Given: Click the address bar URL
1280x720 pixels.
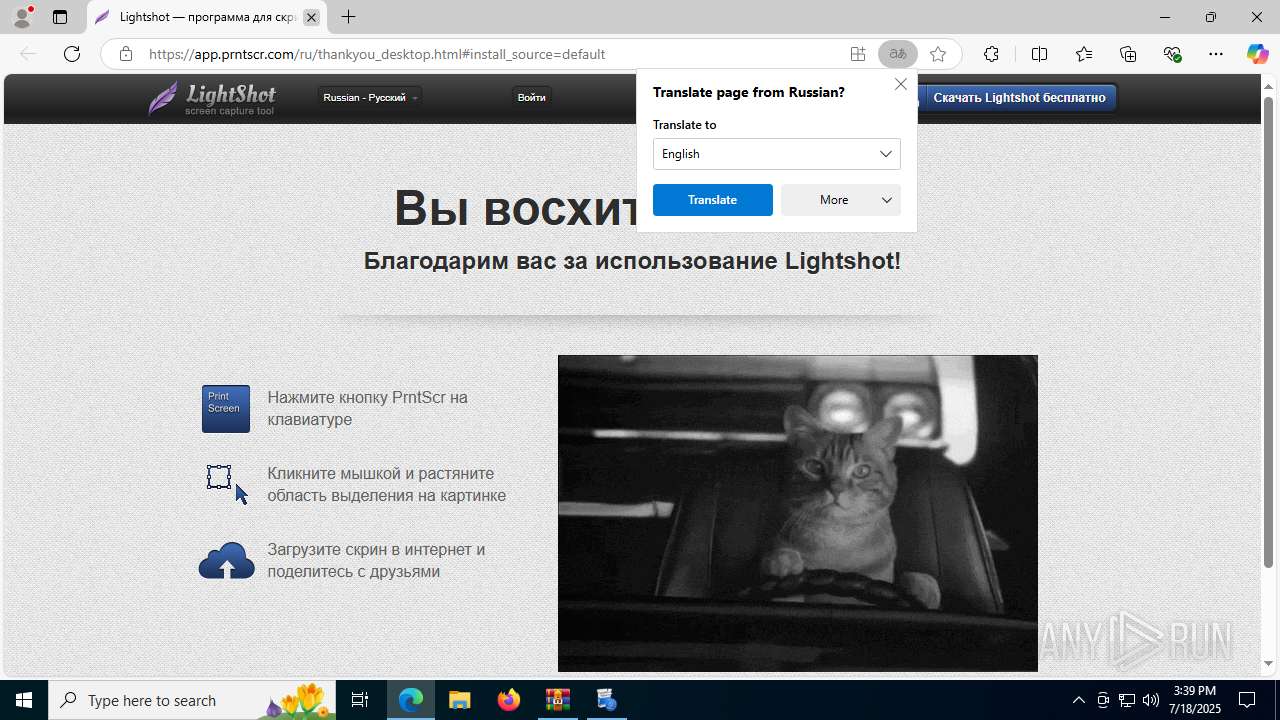Looking at the screenshot, I should (x=377, y=54).
